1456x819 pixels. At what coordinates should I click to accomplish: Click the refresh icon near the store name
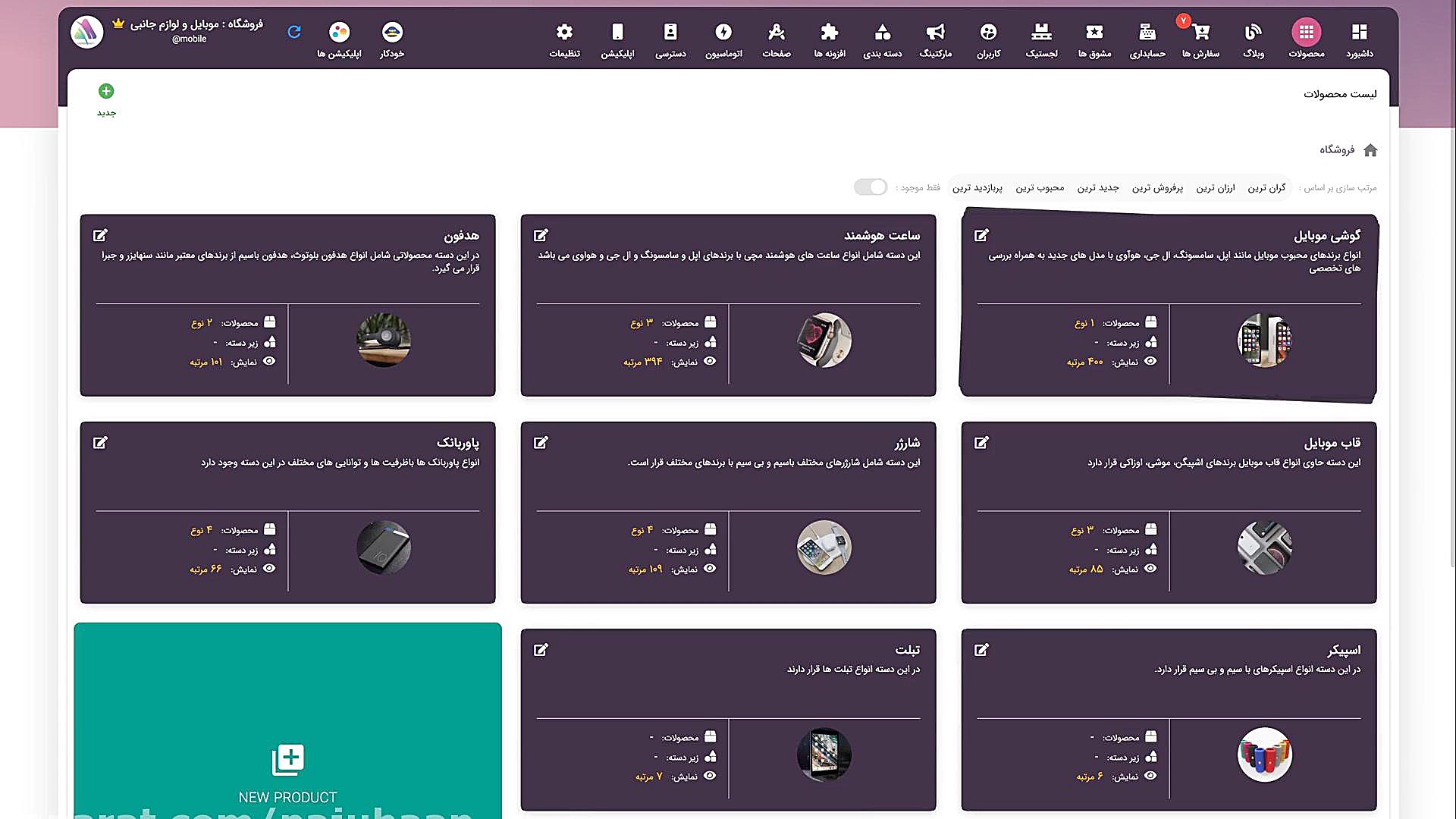click(x=294, y=32)
